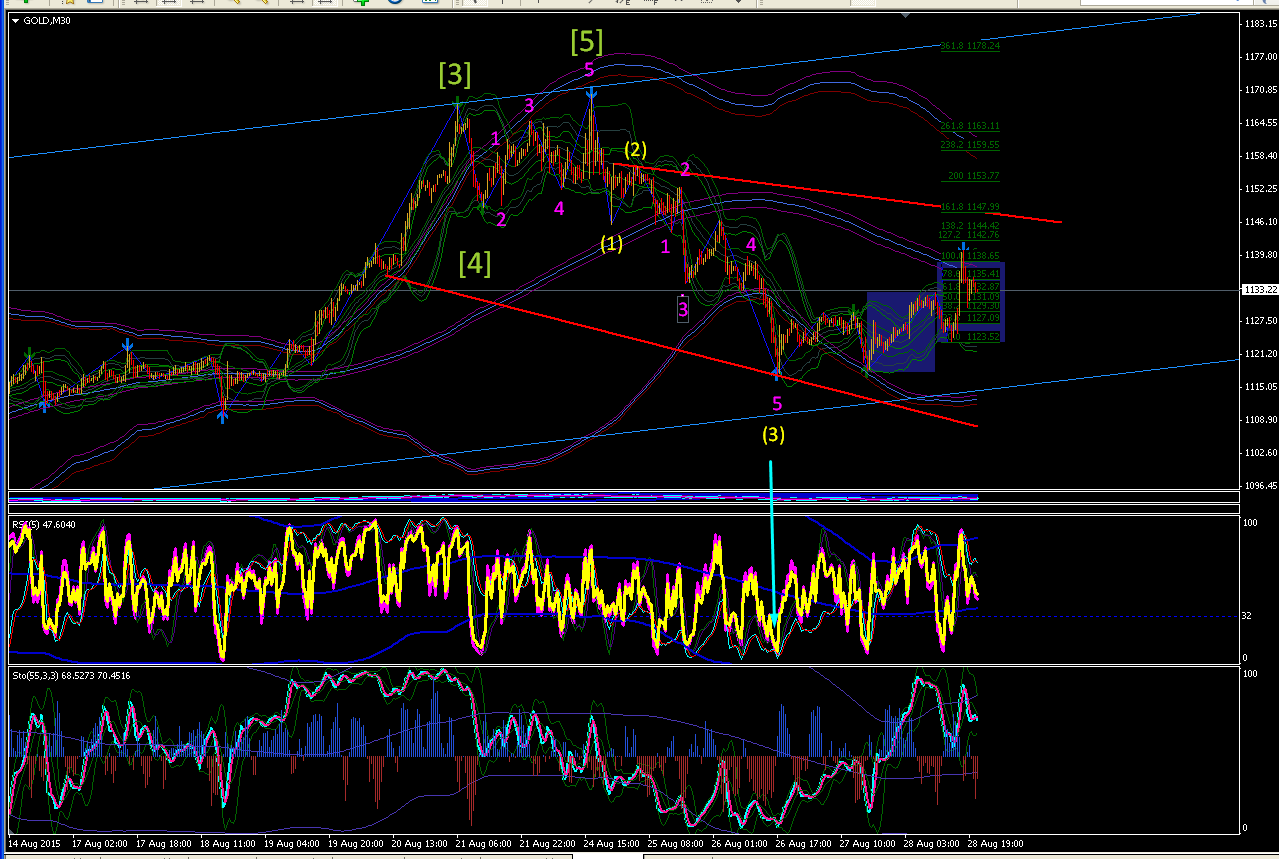Select the green [4] wave label

475,263
